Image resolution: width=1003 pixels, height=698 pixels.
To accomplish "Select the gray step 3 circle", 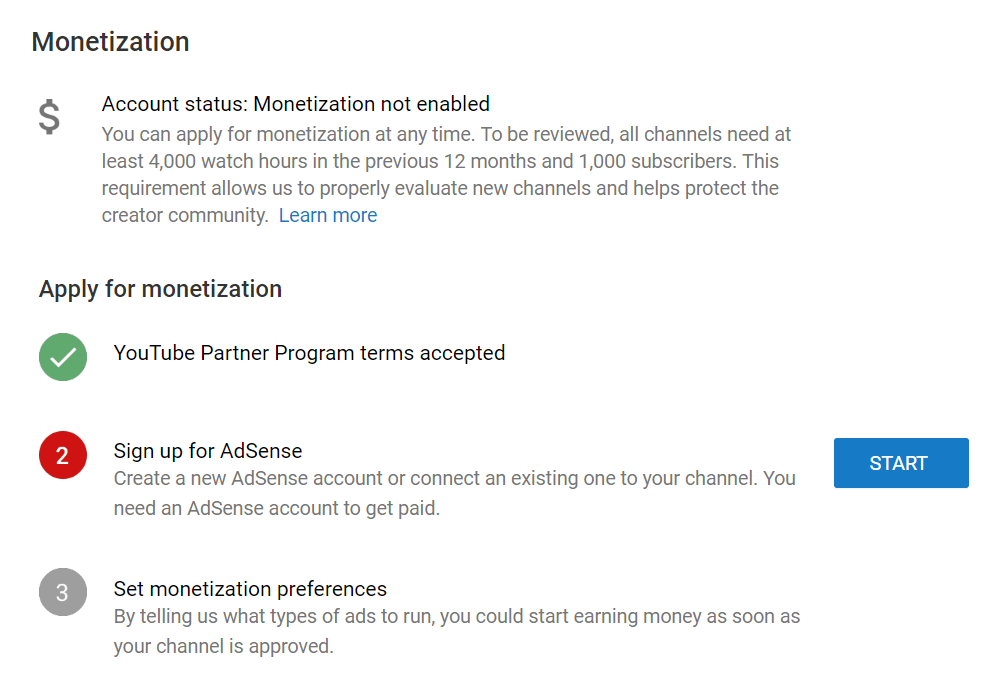I will click(x=63, y=592).
